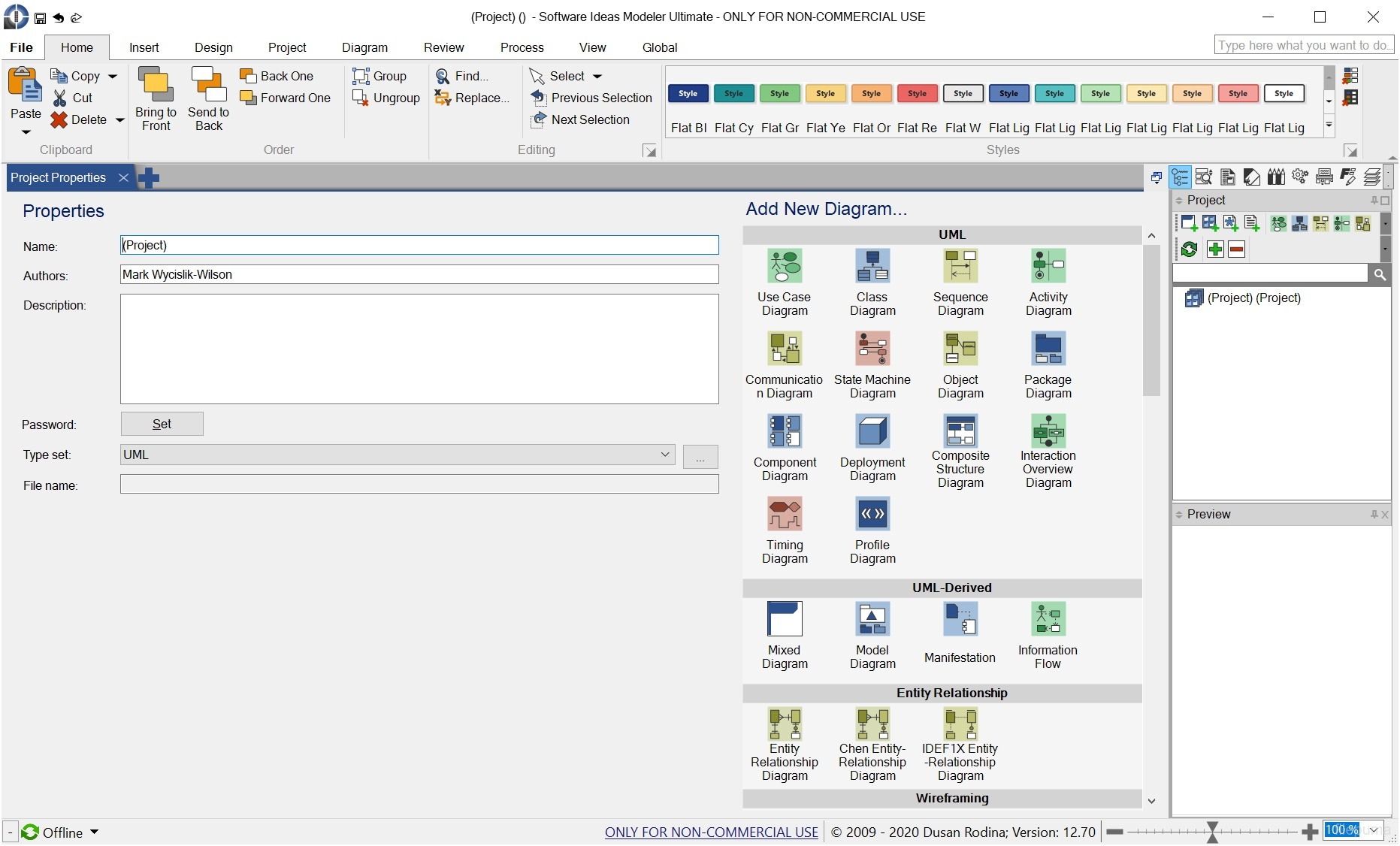Click the refresh icon in the Project panel

click(x=1190, y=249)
